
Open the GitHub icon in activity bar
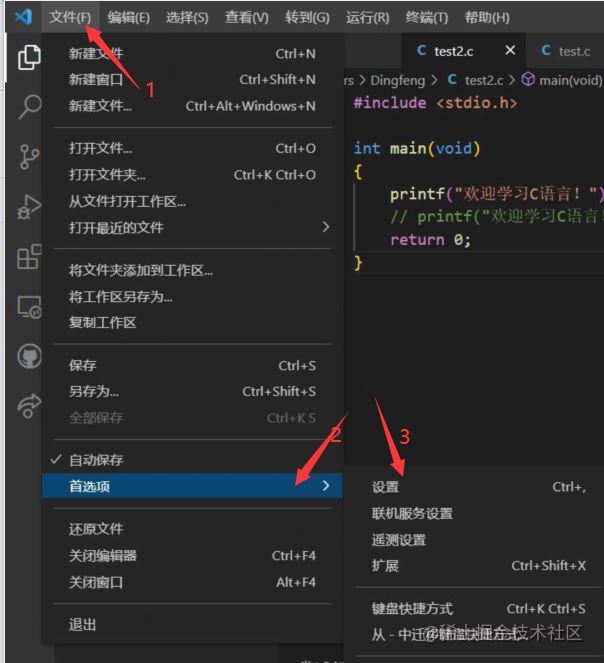tap(29, 356)
